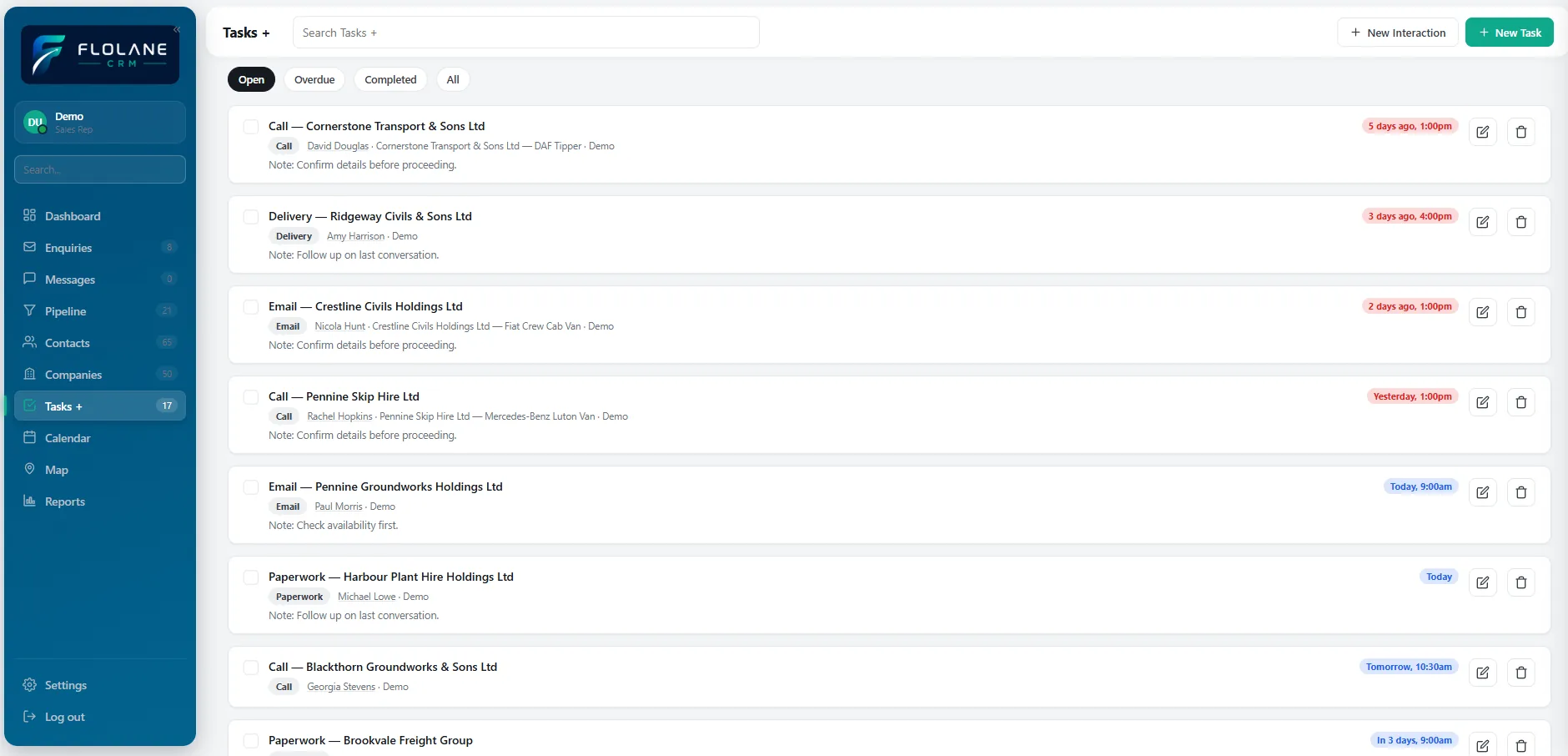This screenshot has width=1568, height=756.
Task: Select the Paperwork tag on Harbour Plant Hire
Action: [299, 597]
